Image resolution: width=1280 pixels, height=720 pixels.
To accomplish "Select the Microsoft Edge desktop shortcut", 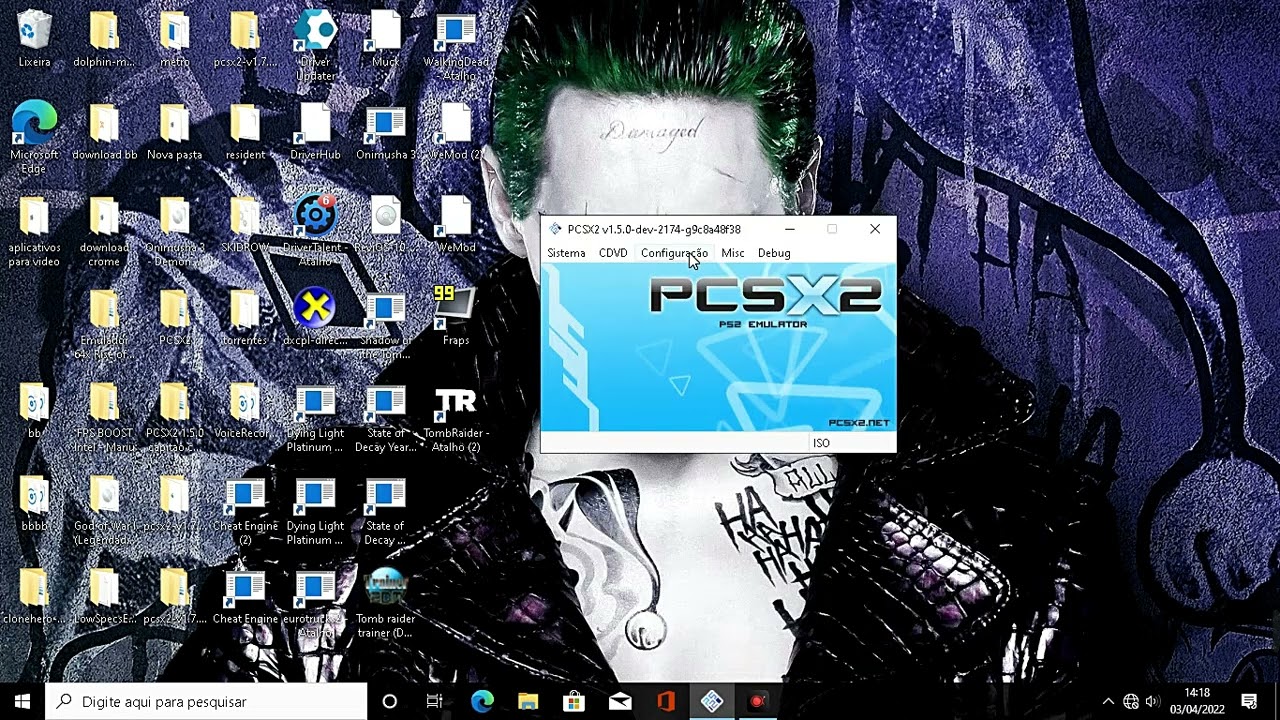I will [34, 138].
